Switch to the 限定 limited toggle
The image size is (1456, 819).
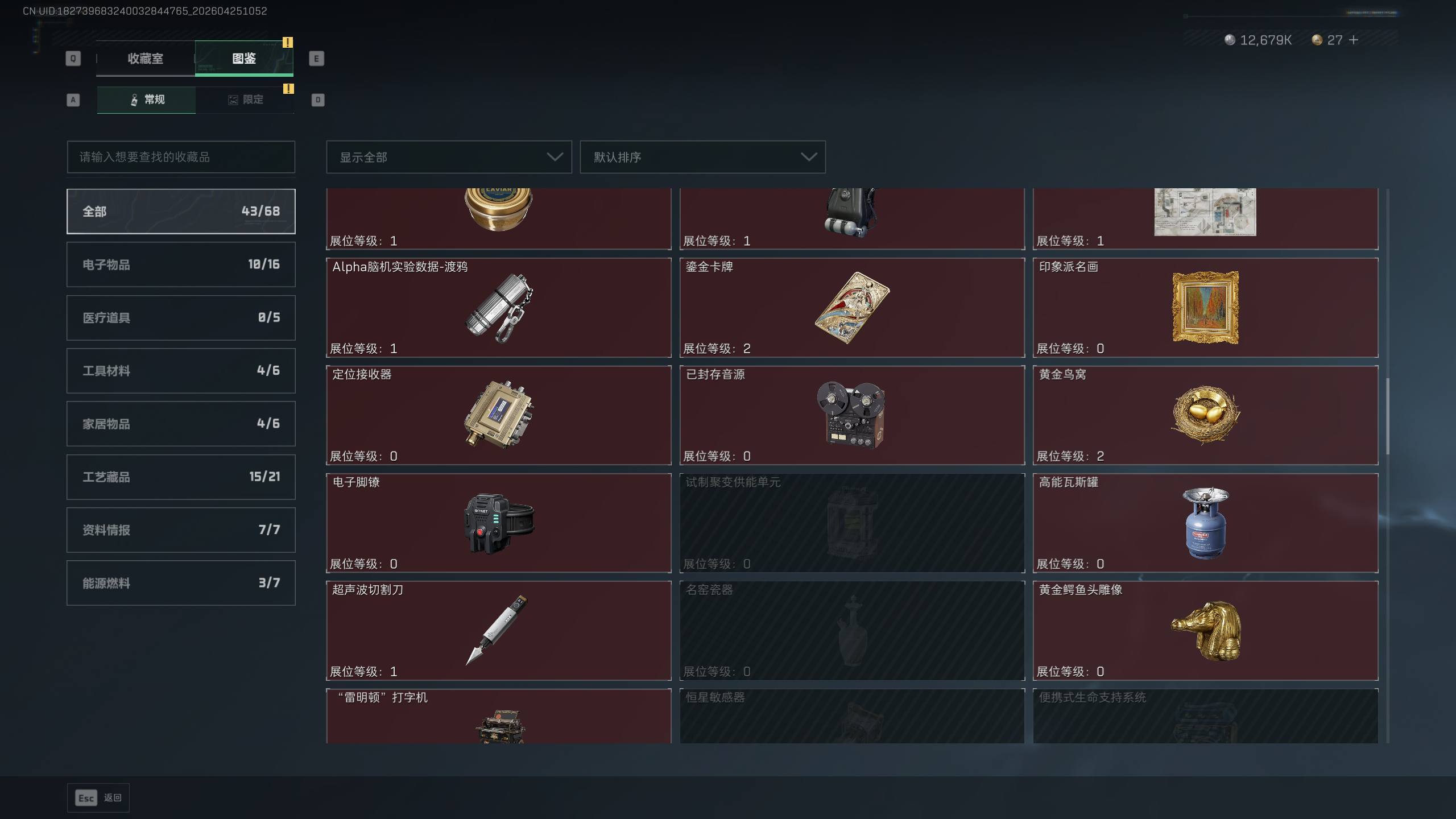point(245,100)
